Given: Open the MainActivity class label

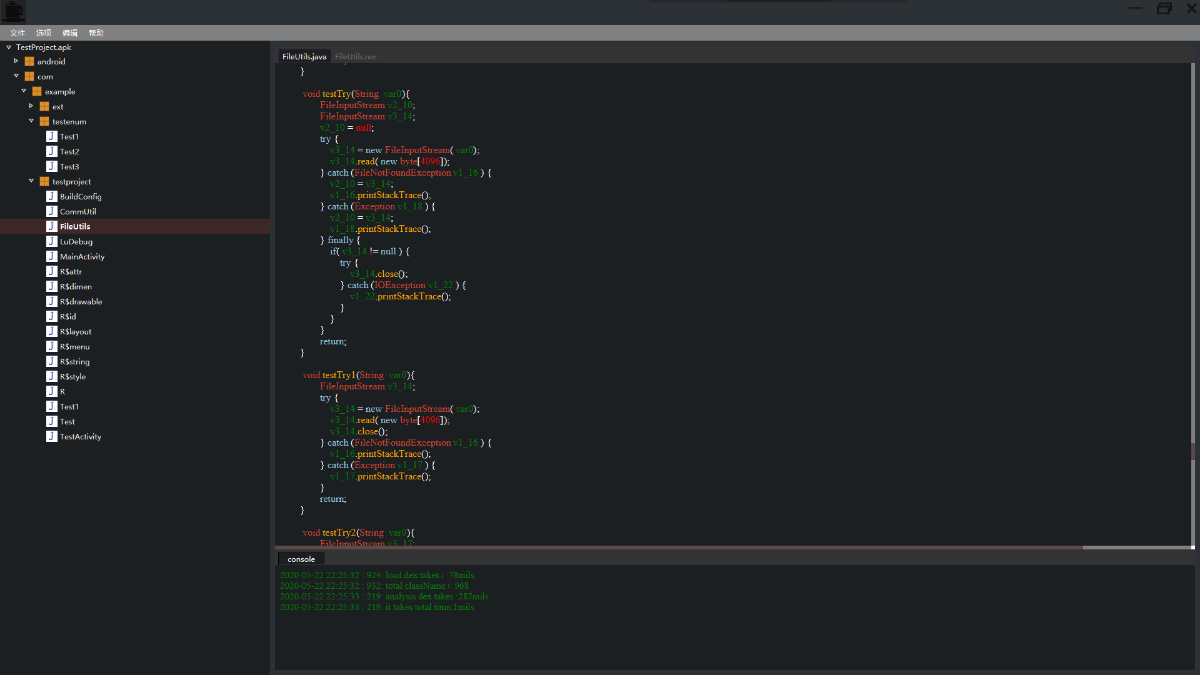Looking at the screenshot, I should [x=82, y=256].
